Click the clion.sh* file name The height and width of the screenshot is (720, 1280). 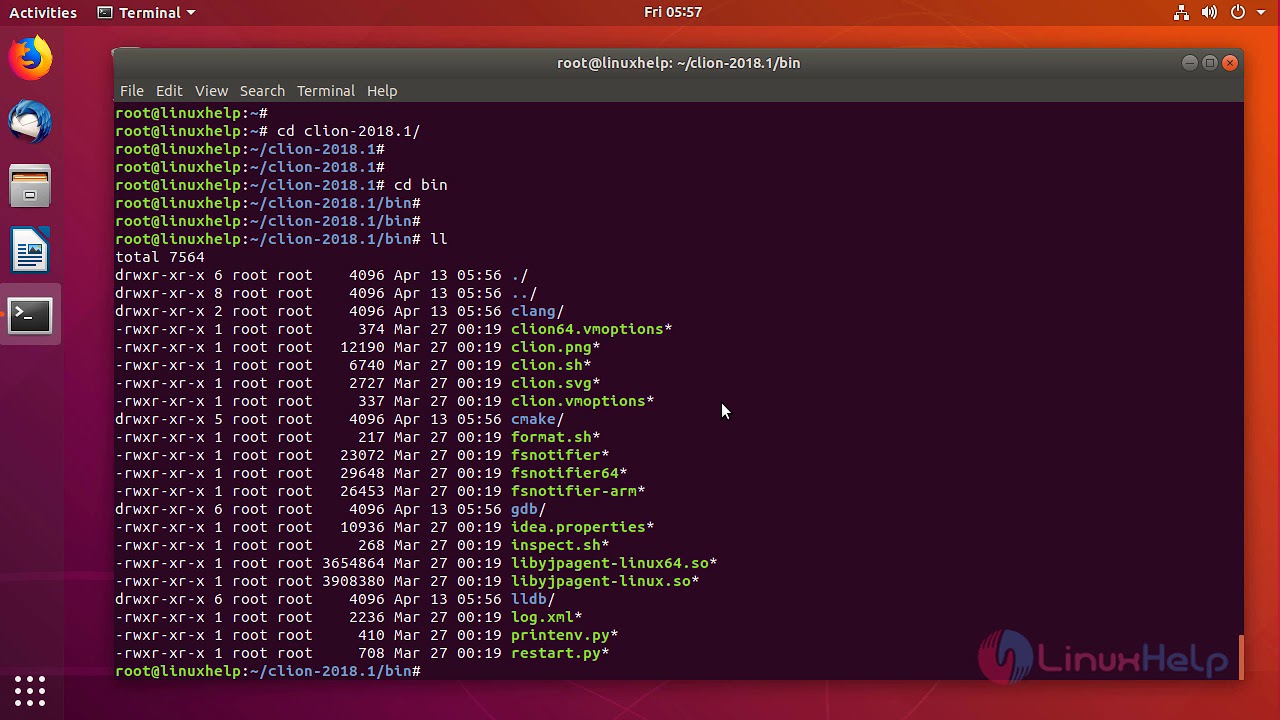(551, 365)
